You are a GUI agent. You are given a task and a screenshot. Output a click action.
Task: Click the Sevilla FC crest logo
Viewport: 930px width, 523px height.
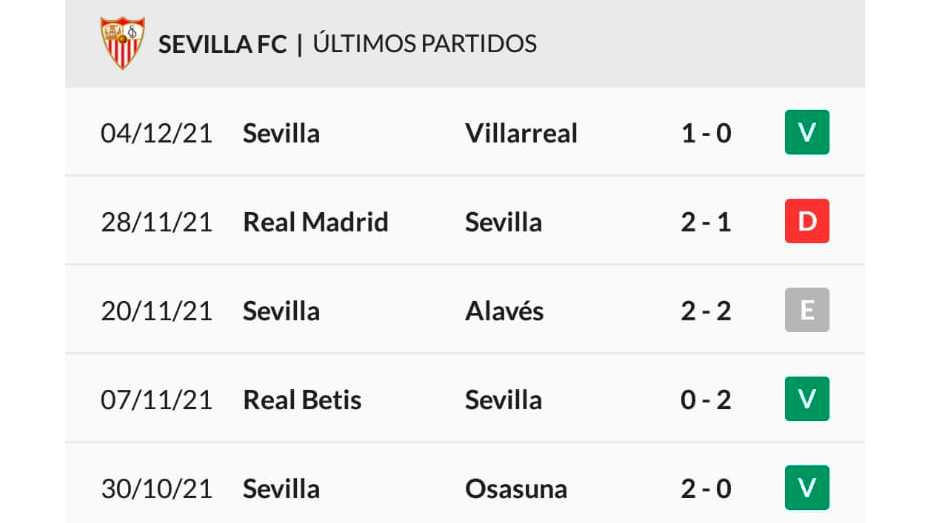click(x=122, y=43)
